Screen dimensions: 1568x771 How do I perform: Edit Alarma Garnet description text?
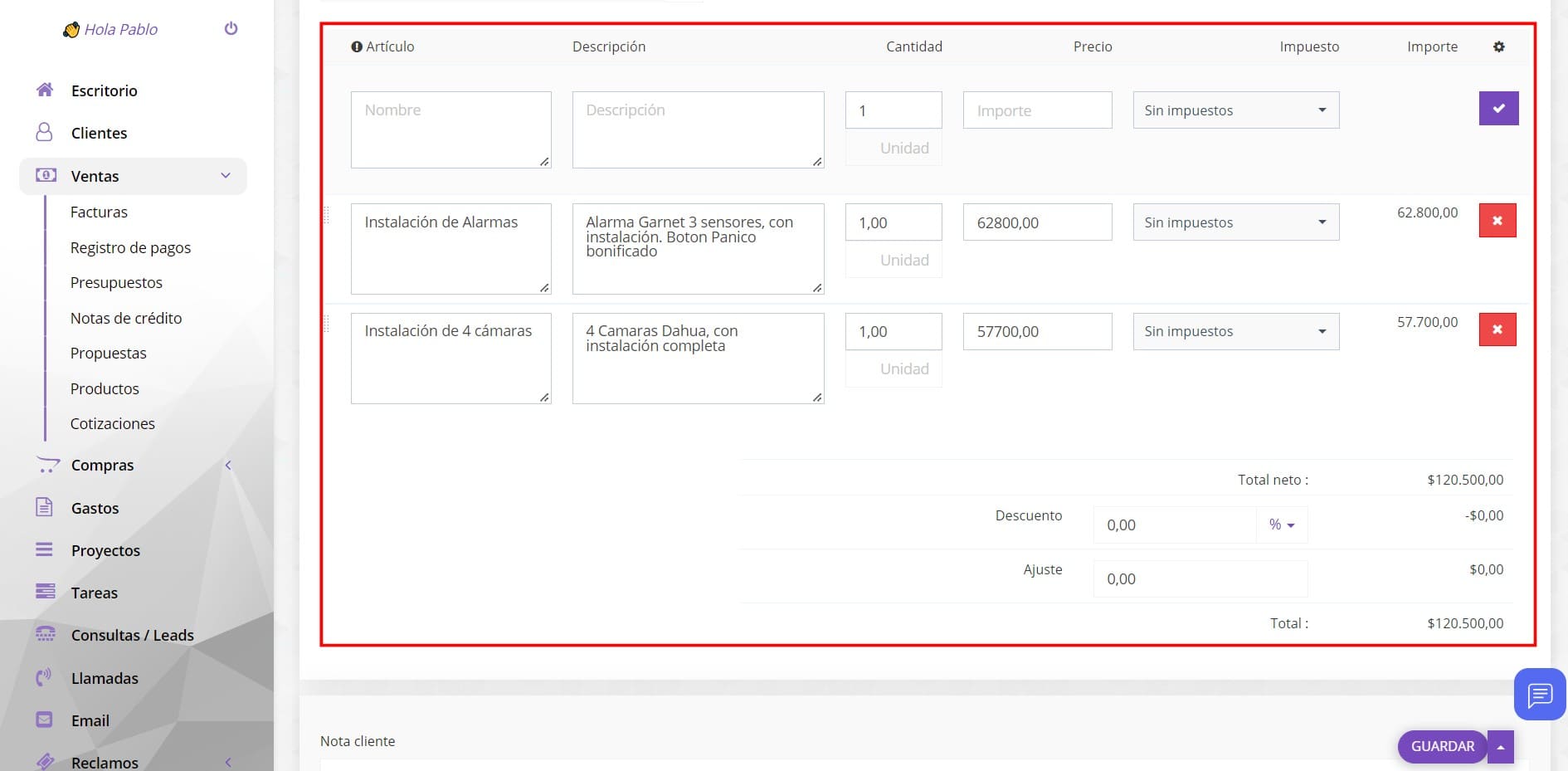coord(698,248)
